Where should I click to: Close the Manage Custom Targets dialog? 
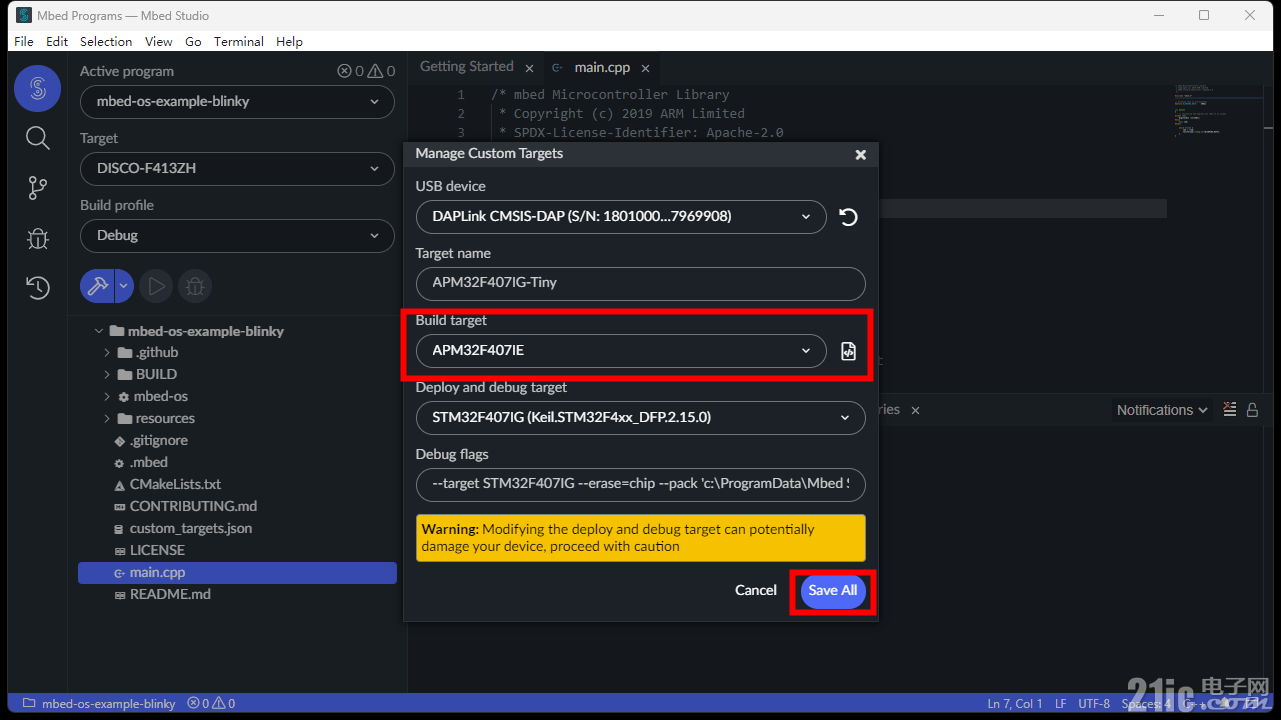click(860, 155)
